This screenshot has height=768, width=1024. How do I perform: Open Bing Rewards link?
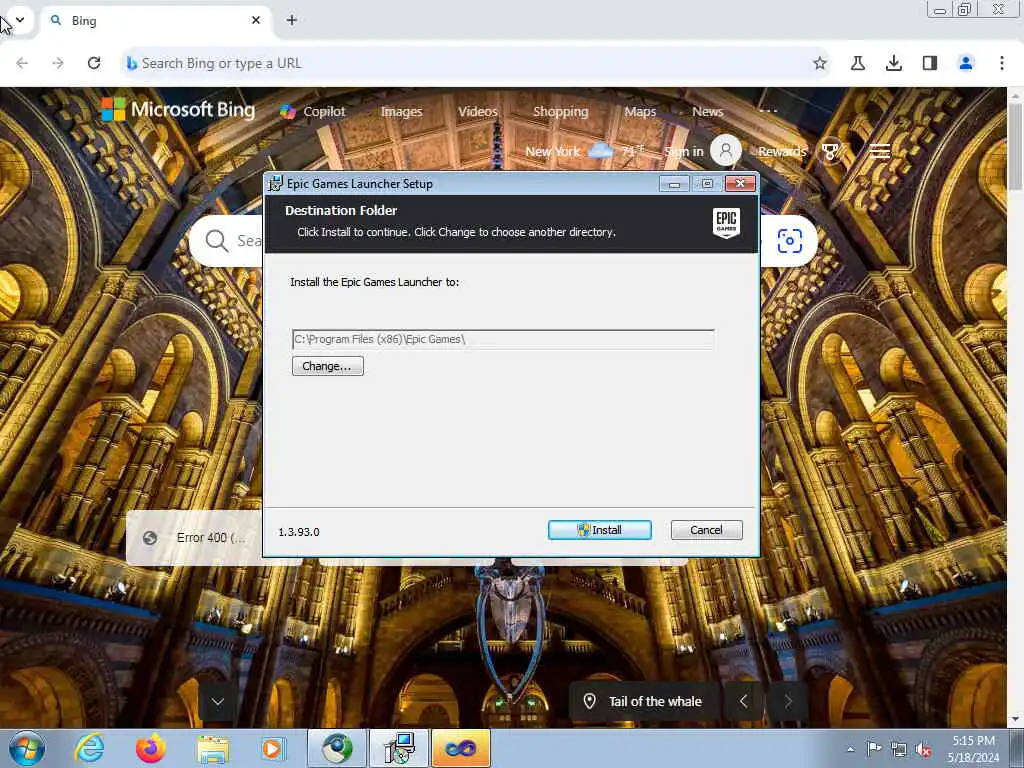pyautogui.click(x=782, y=152)
